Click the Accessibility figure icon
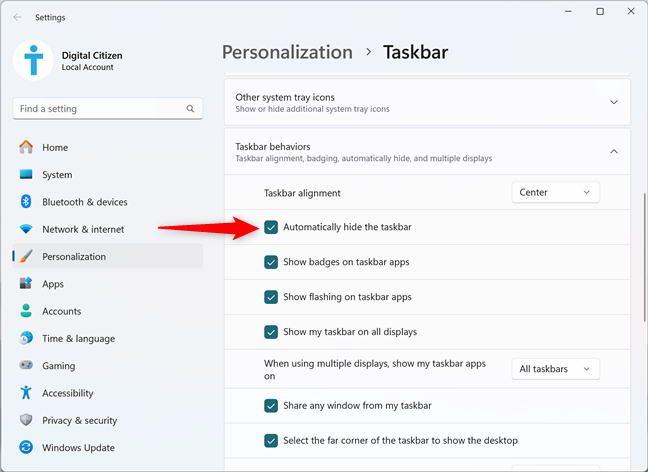Viewport: 648px width, 472px height. point(26,393)
